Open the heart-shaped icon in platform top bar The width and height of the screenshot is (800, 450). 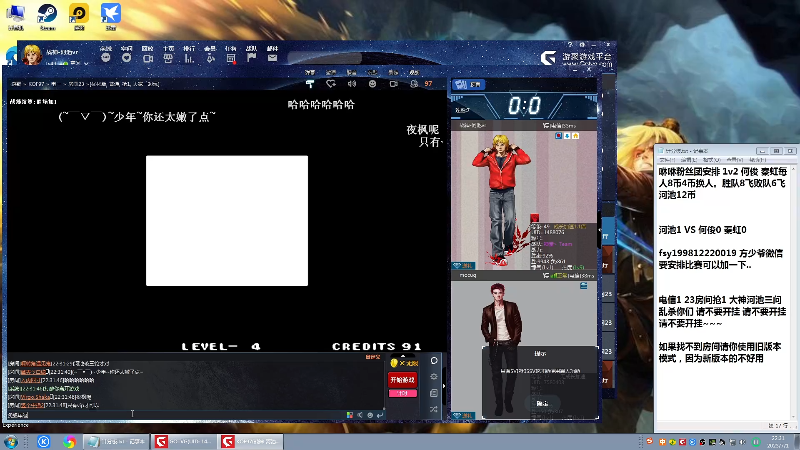(127, 58)
